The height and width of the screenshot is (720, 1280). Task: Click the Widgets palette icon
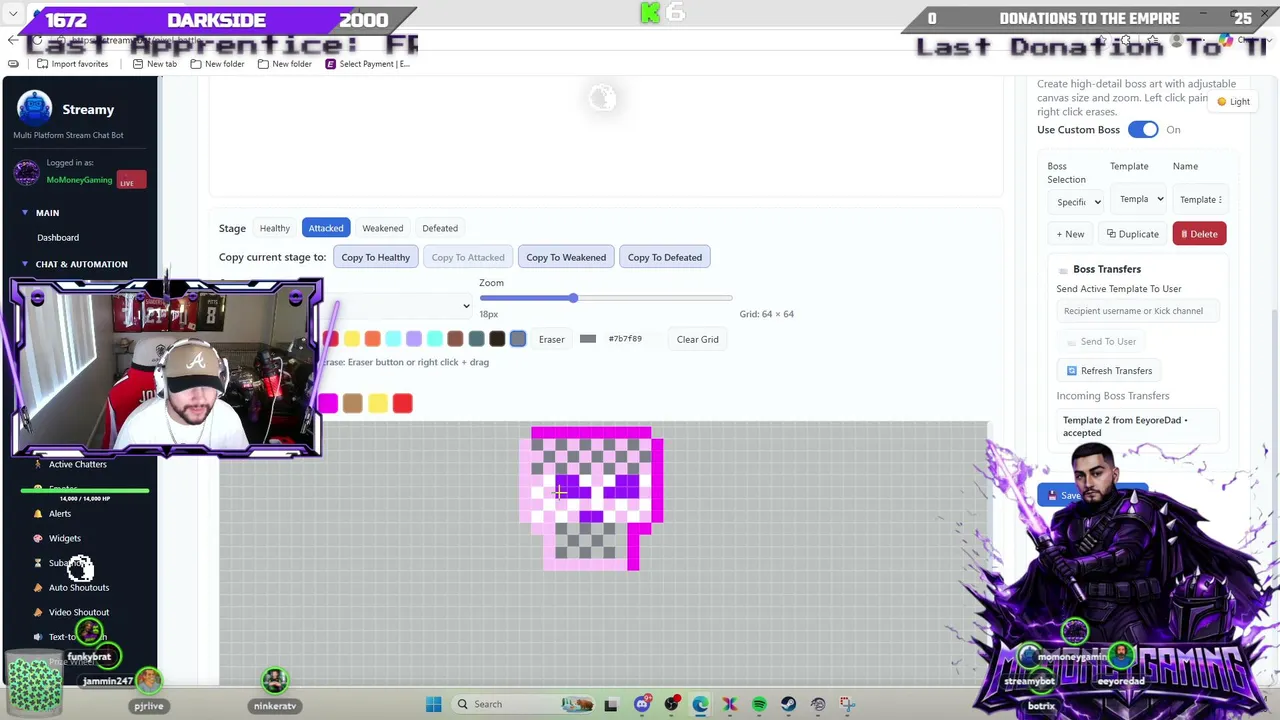point(38,538)
